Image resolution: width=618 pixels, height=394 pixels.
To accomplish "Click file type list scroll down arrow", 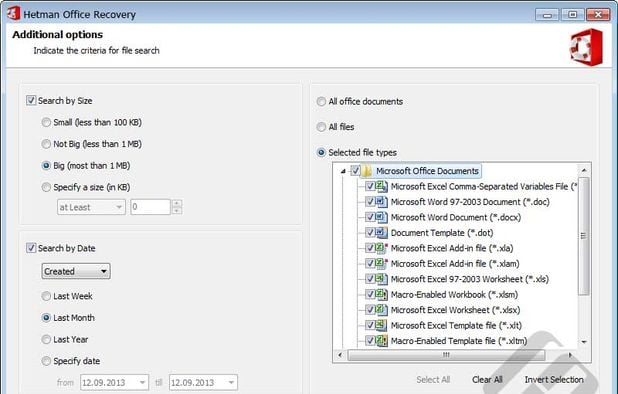I will coord(584,342).
